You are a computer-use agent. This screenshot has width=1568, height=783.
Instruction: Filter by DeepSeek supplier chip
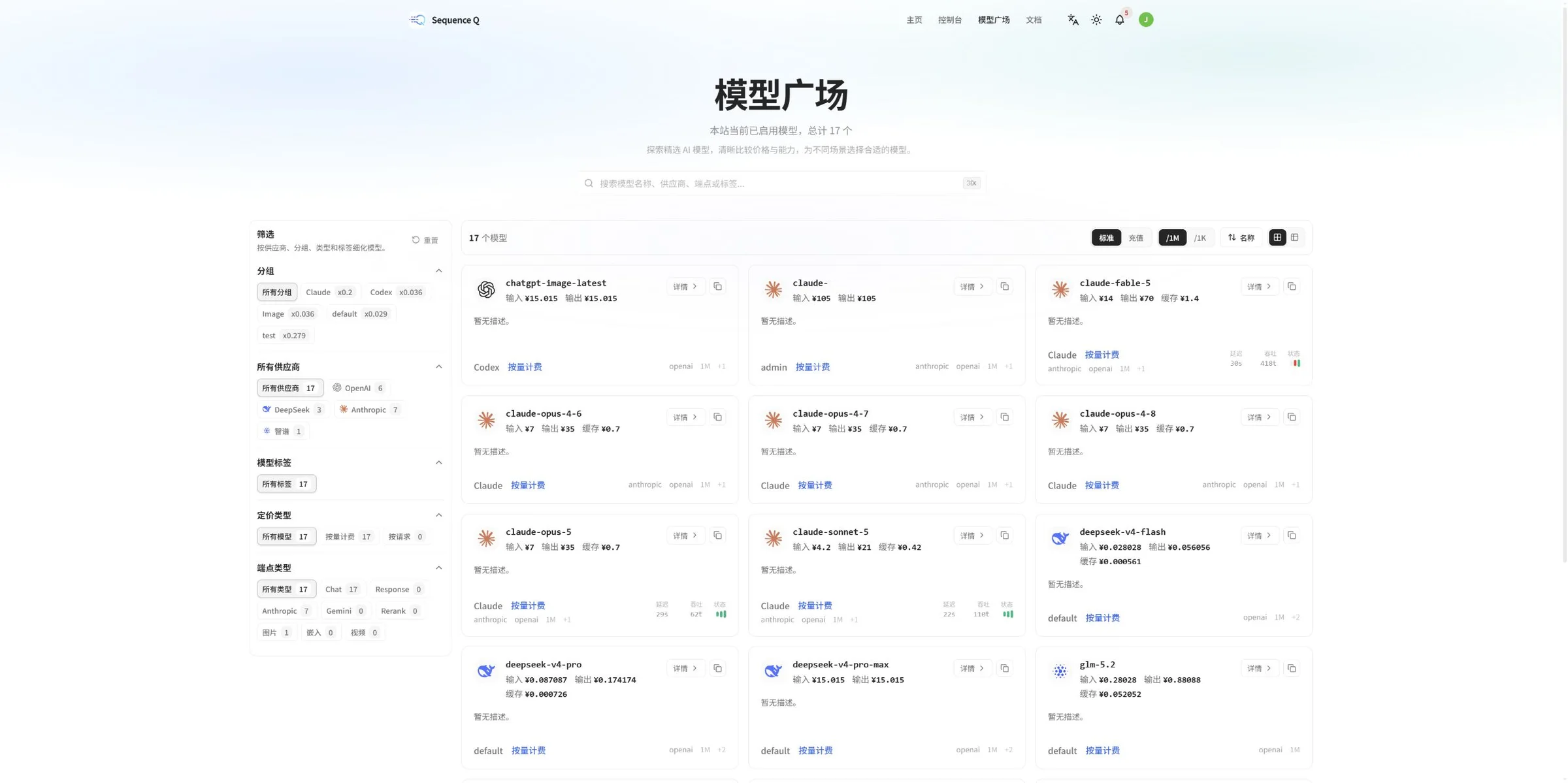click(292, 409)
